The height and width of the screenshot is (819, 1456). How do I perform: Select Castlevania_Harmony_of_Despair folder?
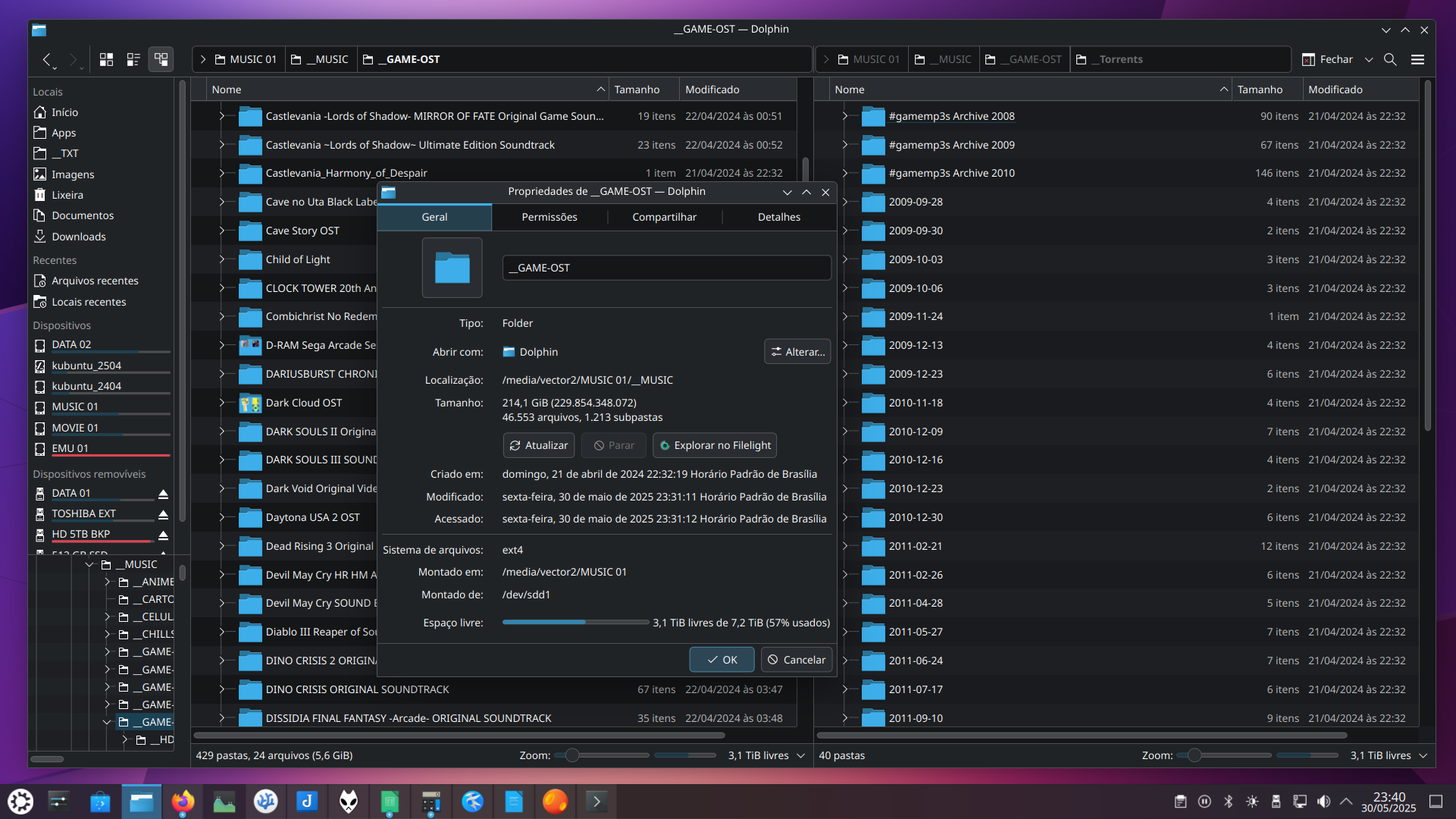click(x=346, y=173)
